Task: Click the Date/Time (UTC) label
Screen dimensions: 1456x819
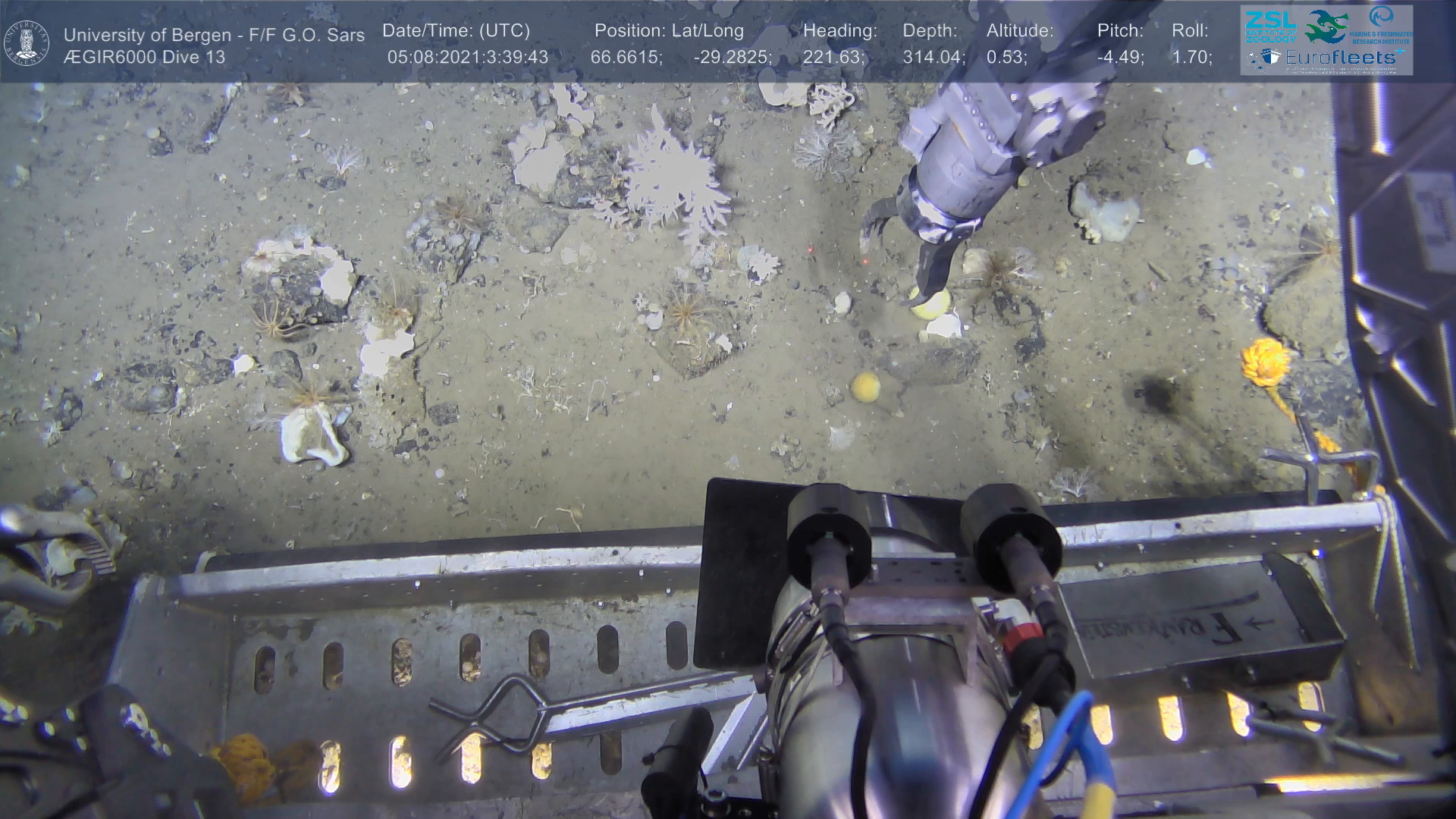Action: click(x=456, y=30)
